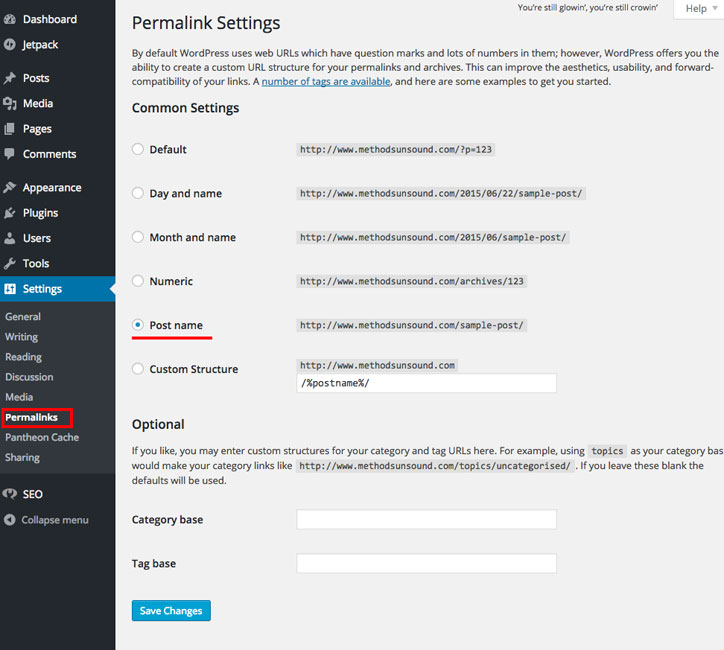
Task: Open the Appearance menu item
Action: pos(52,188)
